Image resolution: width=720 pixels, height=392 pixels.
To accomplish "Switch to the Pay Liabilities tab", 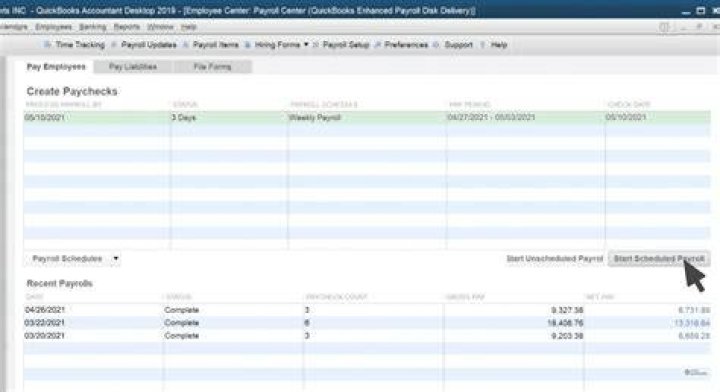I will point(133,67).
